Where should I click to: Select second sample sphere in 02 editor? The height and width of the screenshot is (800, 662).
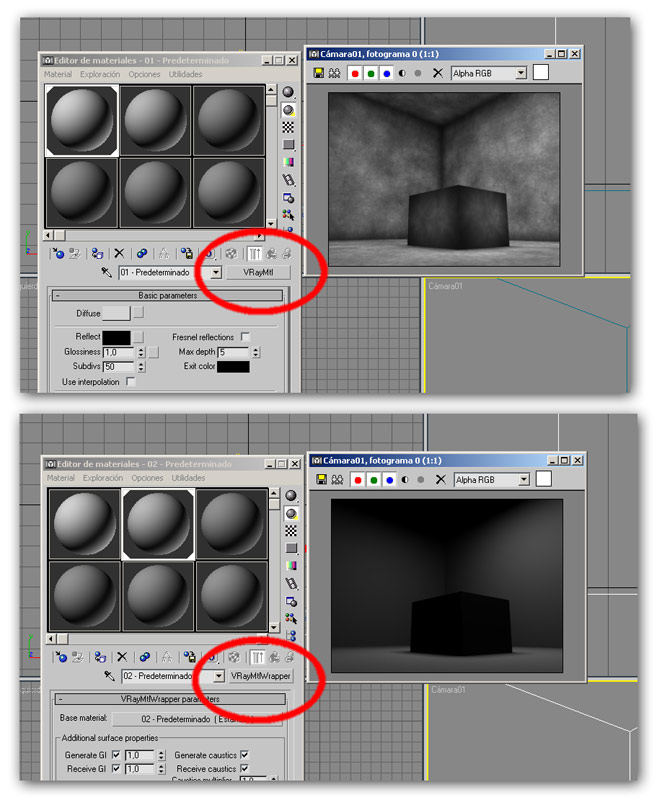coord(158,524)
